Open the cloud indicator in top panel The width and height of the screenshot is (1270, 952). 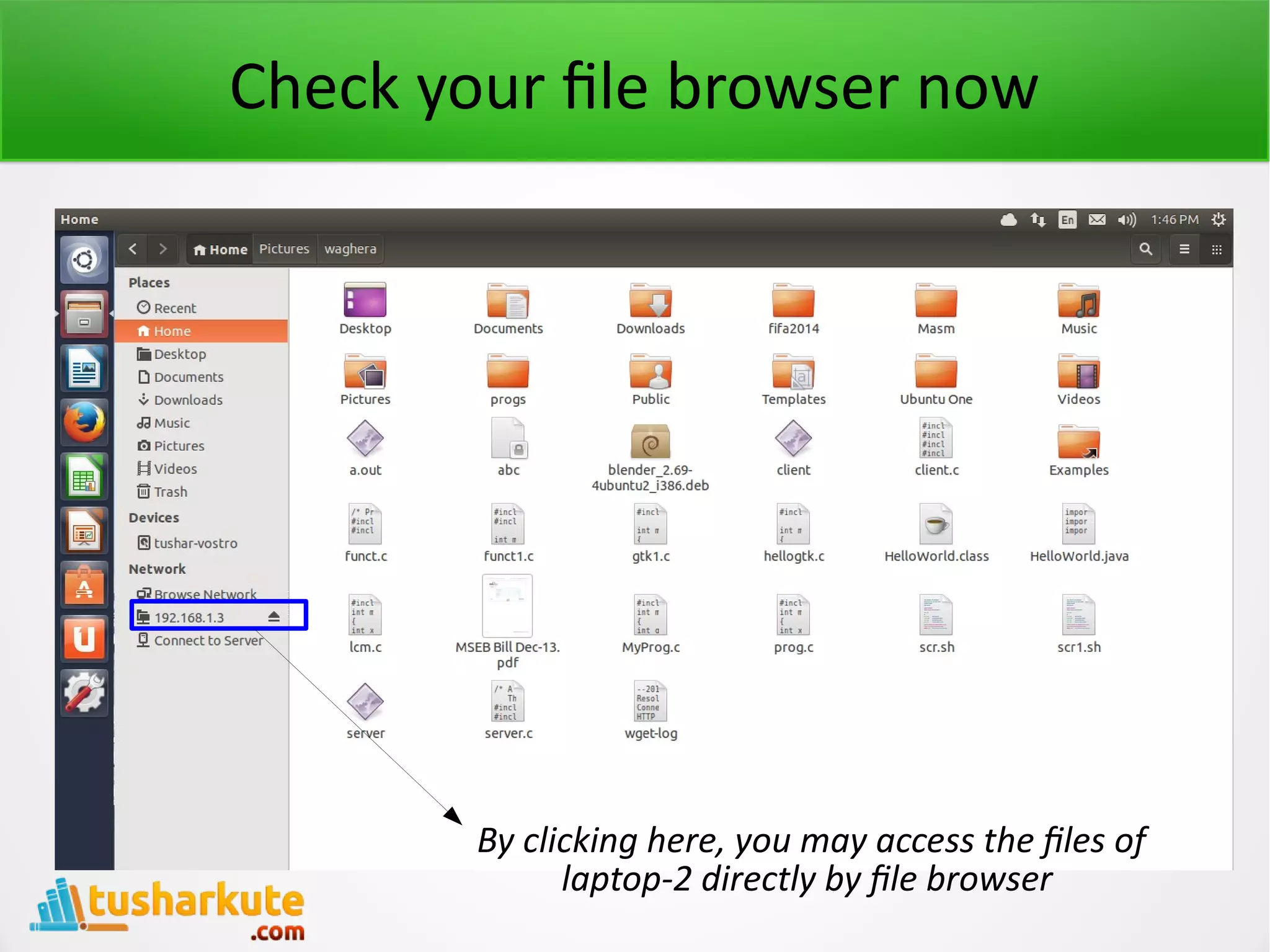tap(1009, 220)
